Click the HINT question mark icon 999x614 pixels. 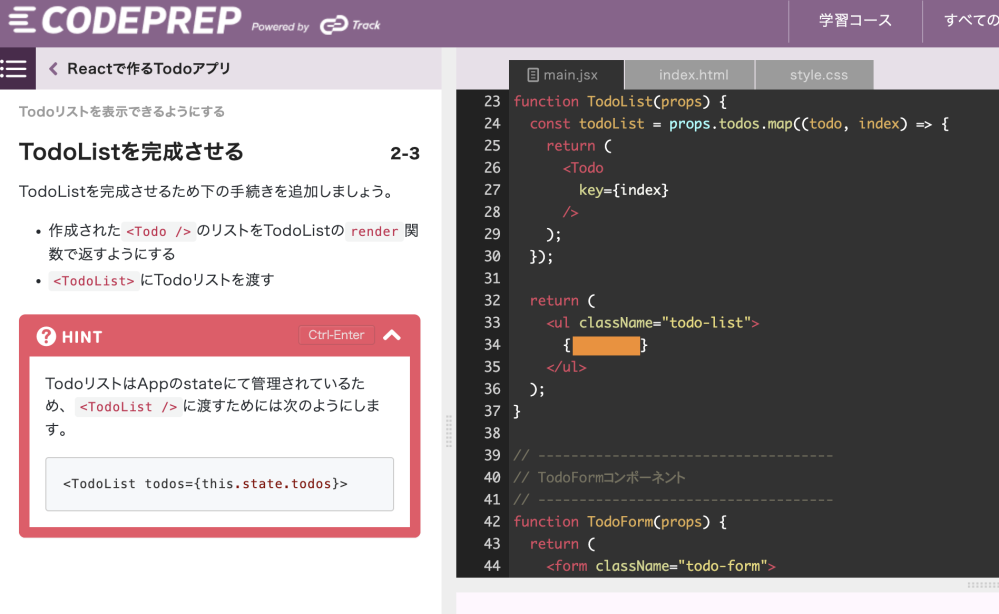46,337
